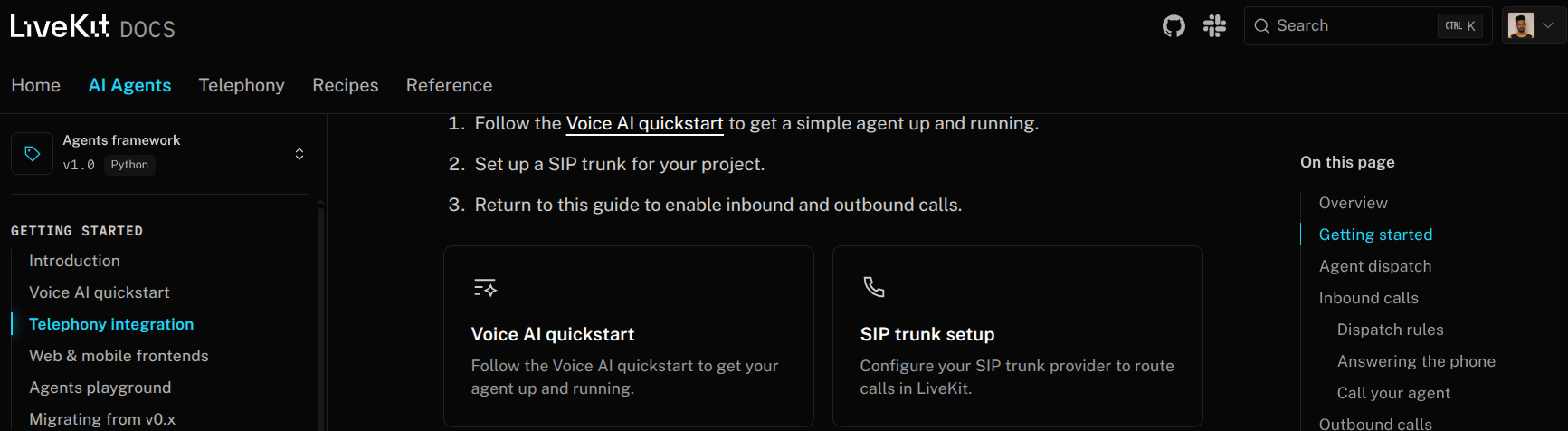Image resolution: width=1568 pixels, height=431 pixels.
Task: Click the LiveKit Docs logo
Action: point(92,27)
